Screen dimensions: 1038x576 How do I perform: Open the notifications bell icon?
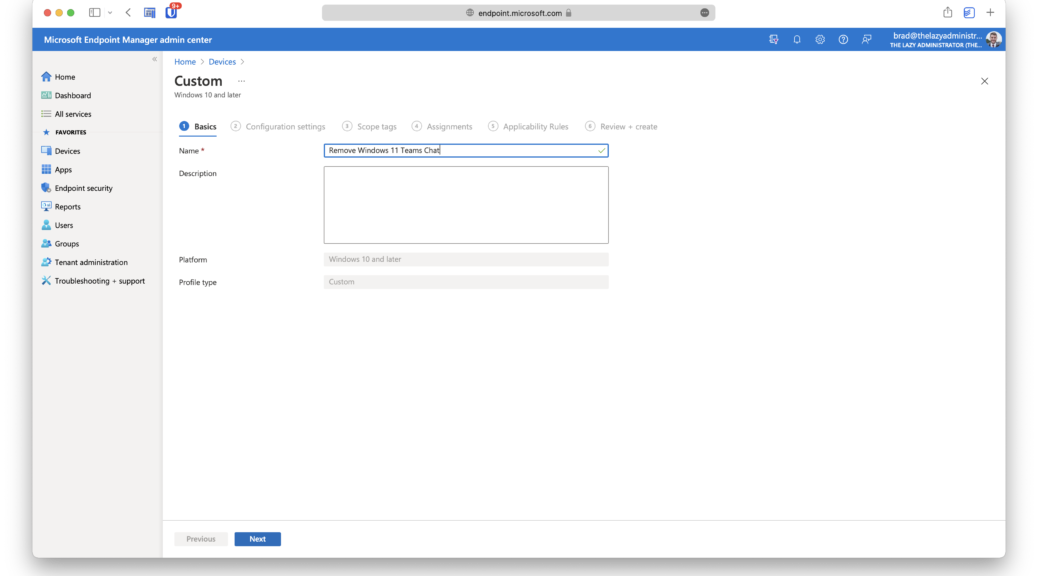click(x=797, y=40)
